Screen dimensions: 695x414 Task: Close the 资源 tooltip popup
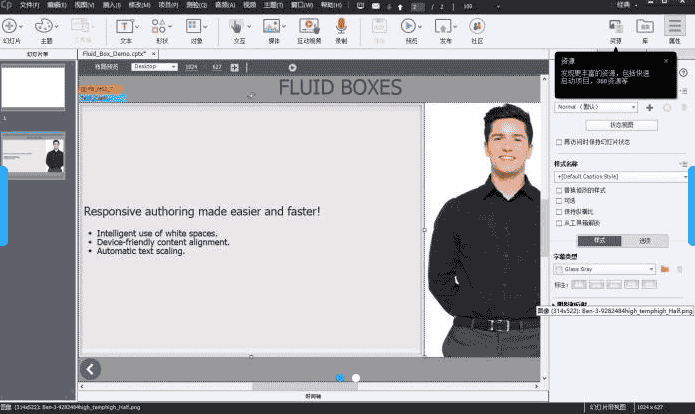[666, 60]
